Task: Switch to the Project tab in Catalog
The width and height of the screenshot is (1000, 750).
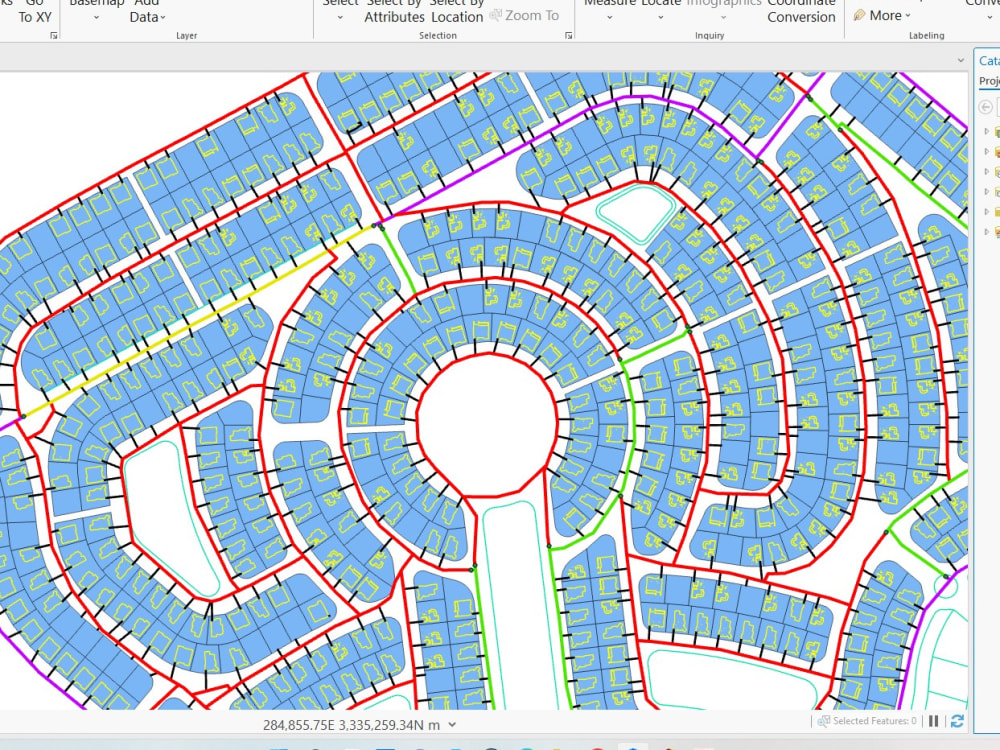Action: (988, 80)
